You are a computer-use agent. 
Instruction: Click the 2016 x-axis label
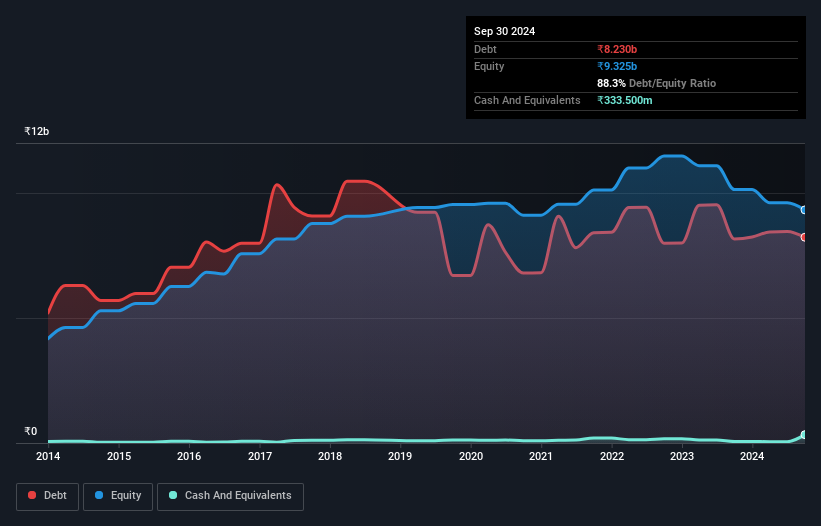pyautogui.click(x=189, y=456)
